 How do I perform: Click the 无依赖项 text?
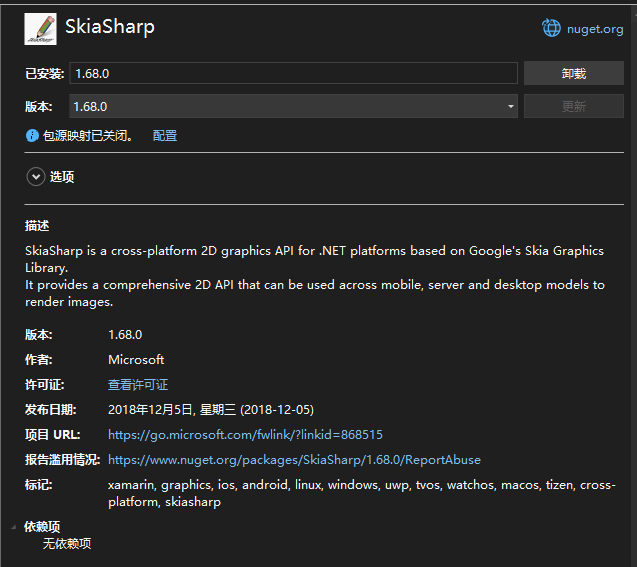67,543
